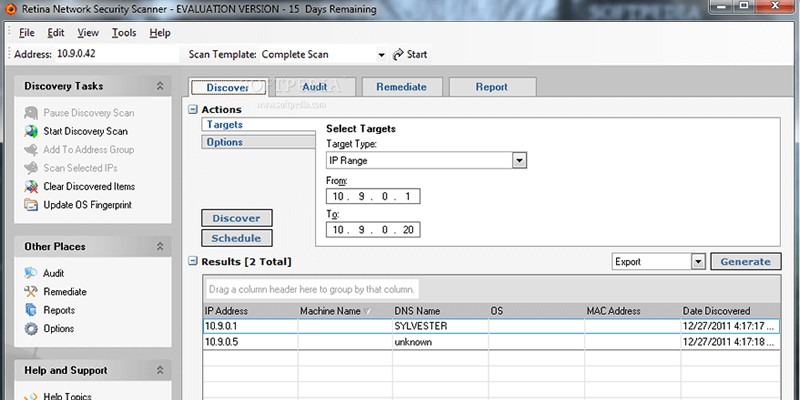Click the Discover button
Screen dimensions: 800x400
(x=237, y=218)
